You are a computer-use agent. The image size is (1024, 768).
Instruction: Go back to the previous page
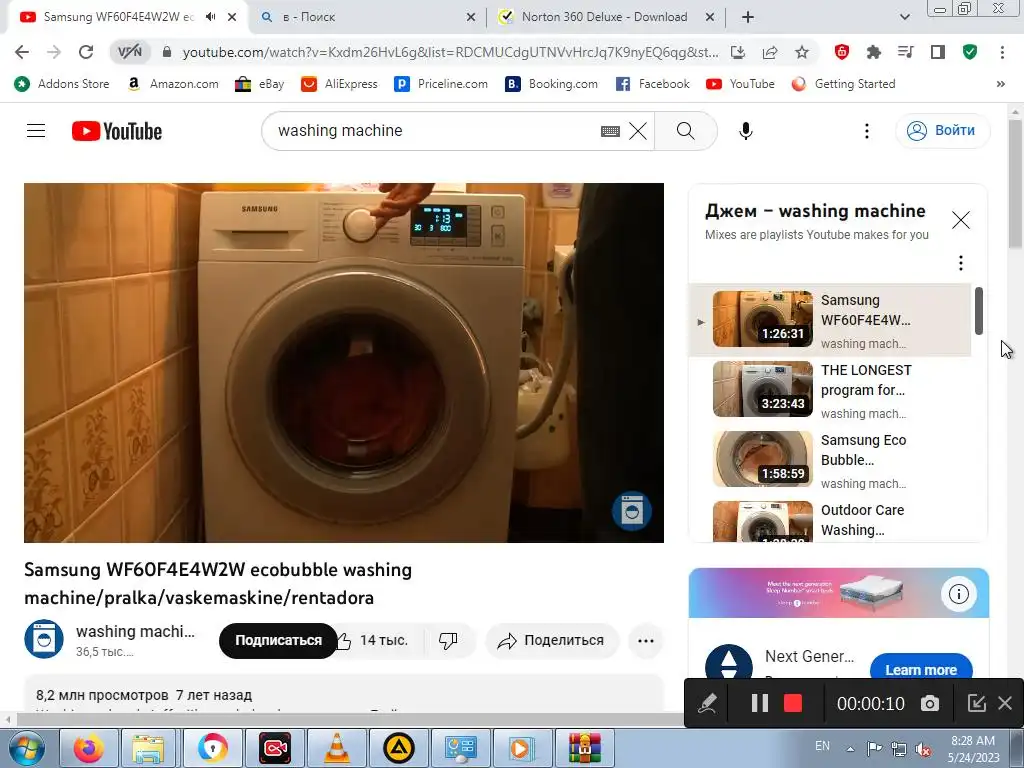point(22,52)
